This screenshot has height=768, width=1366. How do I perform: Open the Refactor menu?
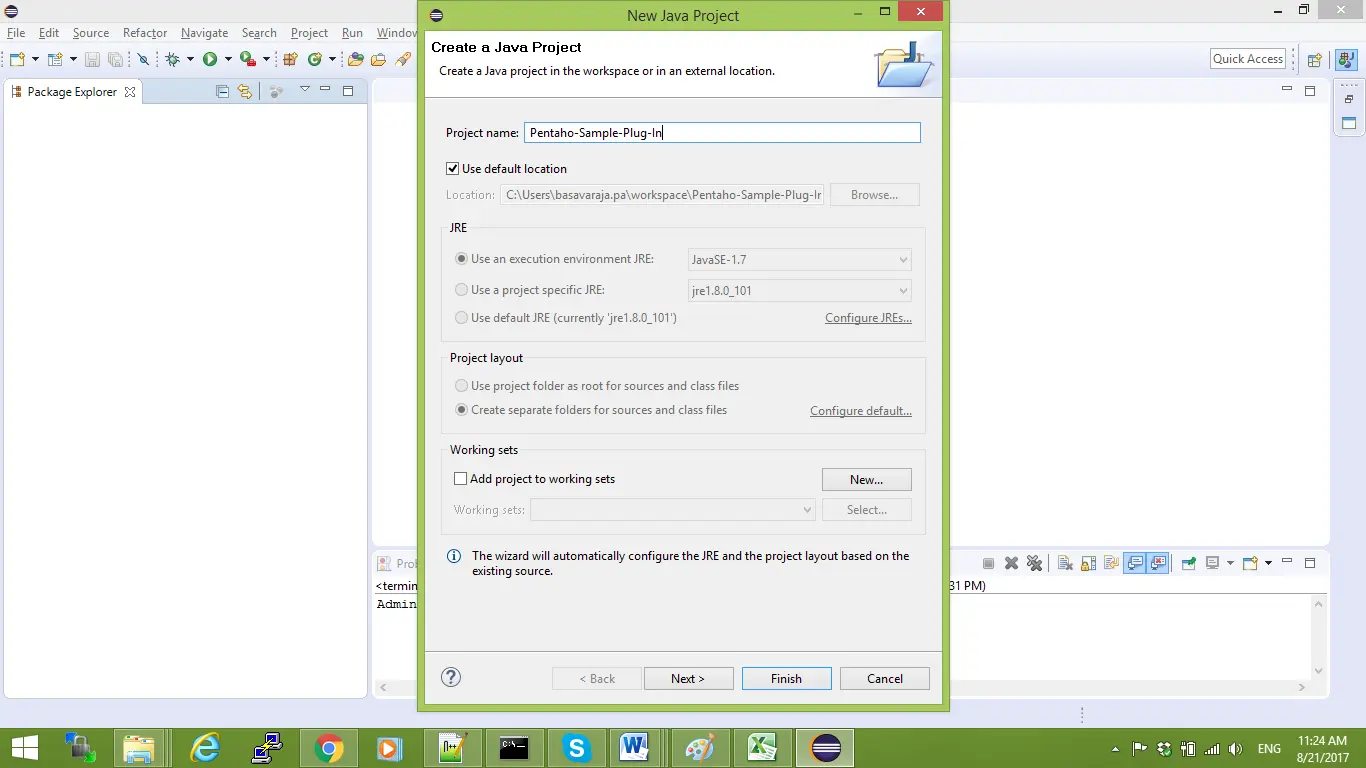click(145, 33)
